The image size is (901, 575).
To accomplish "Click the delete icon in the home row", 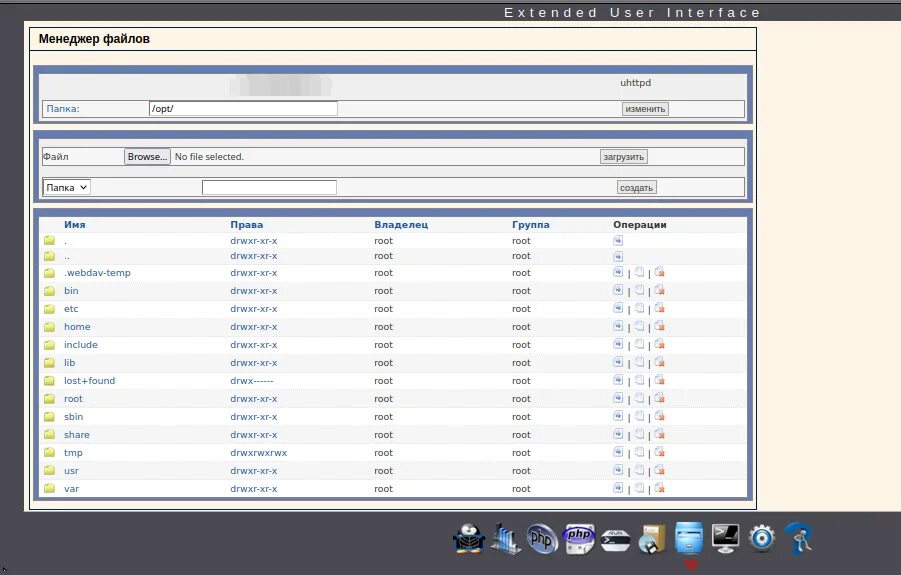I will click(659, 326).
